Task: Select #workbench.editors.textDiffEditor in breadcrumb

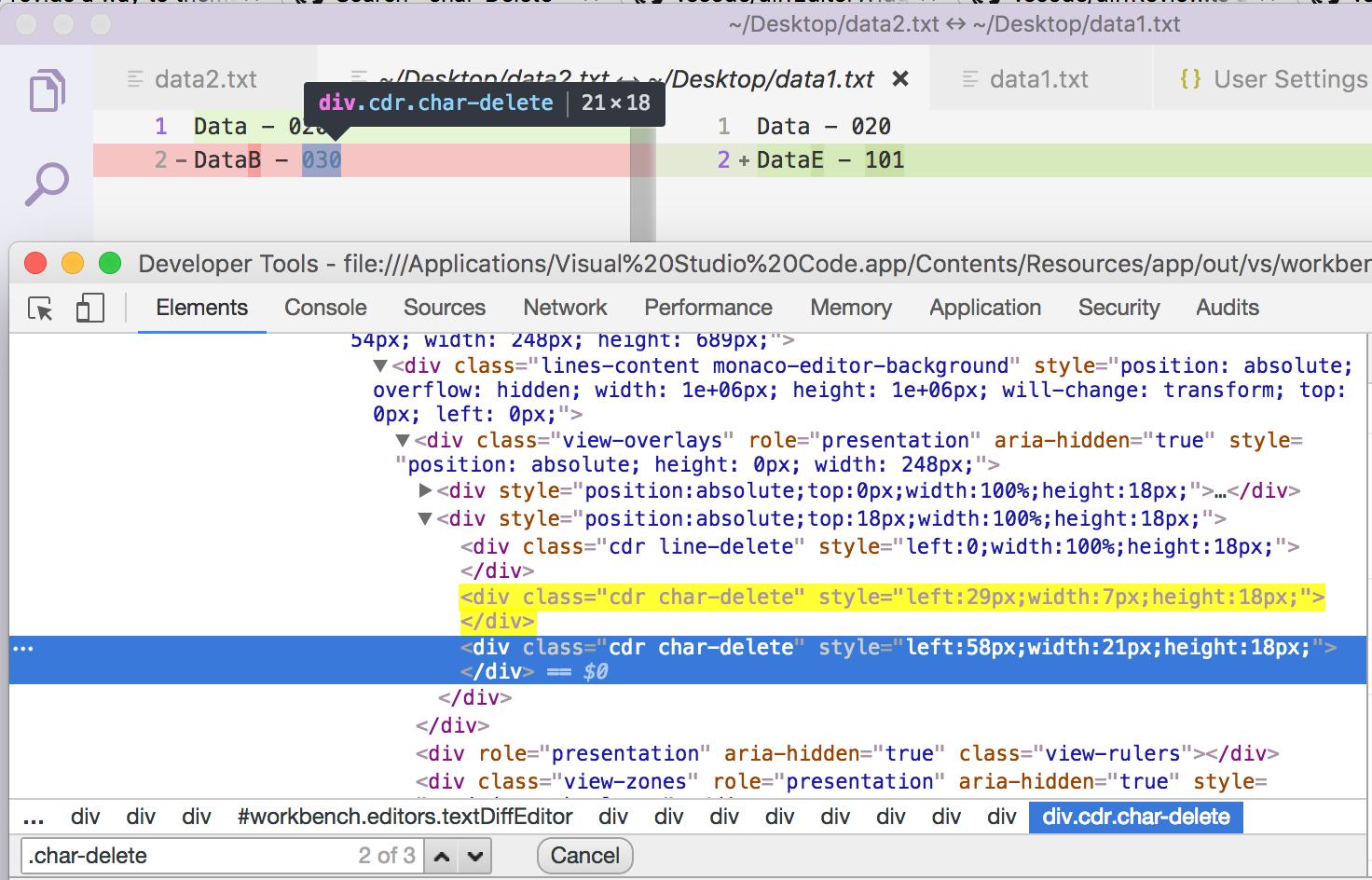Action: 405,818
